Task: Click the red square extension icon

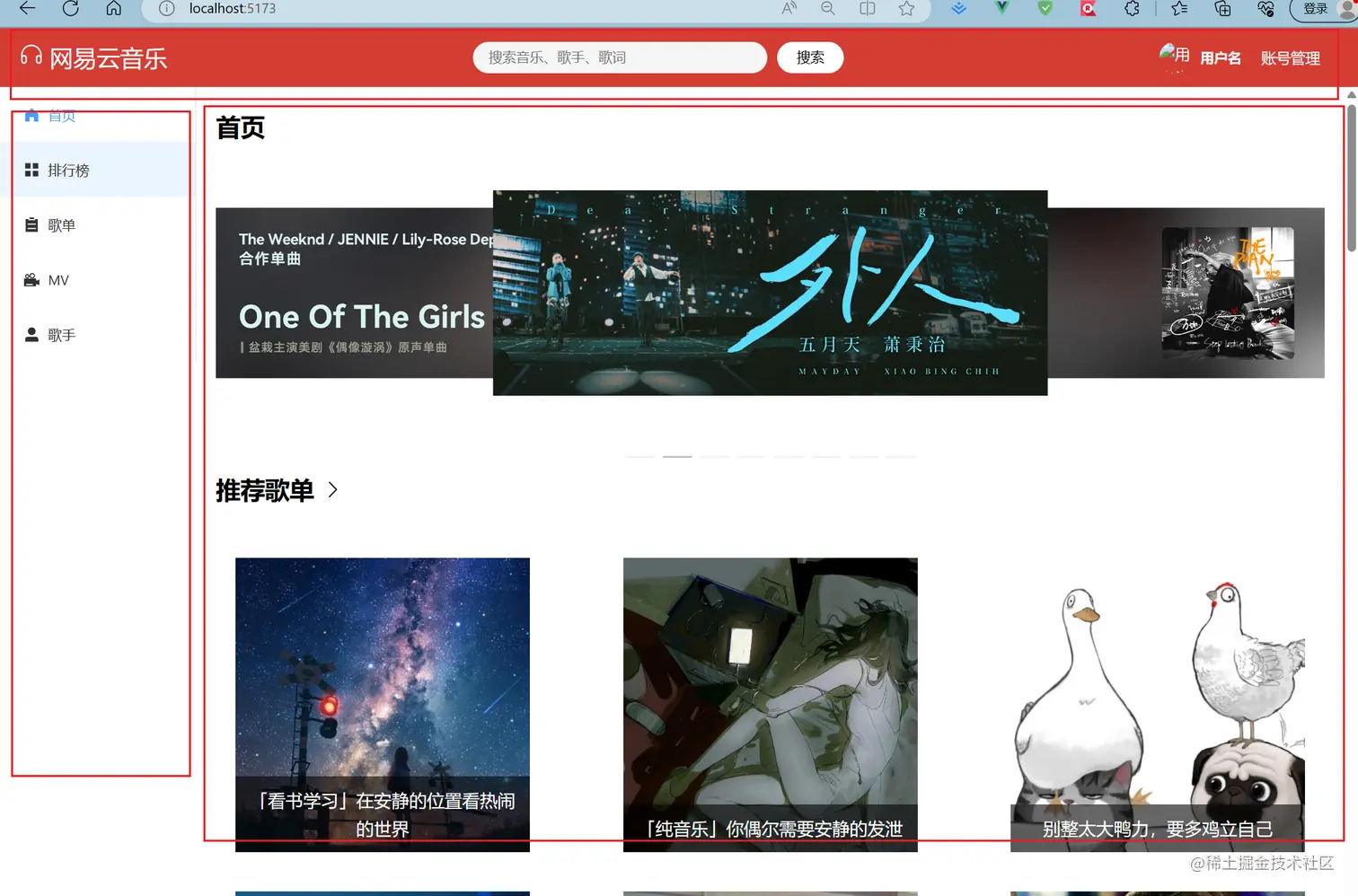Action: [x=1089, y=8]
